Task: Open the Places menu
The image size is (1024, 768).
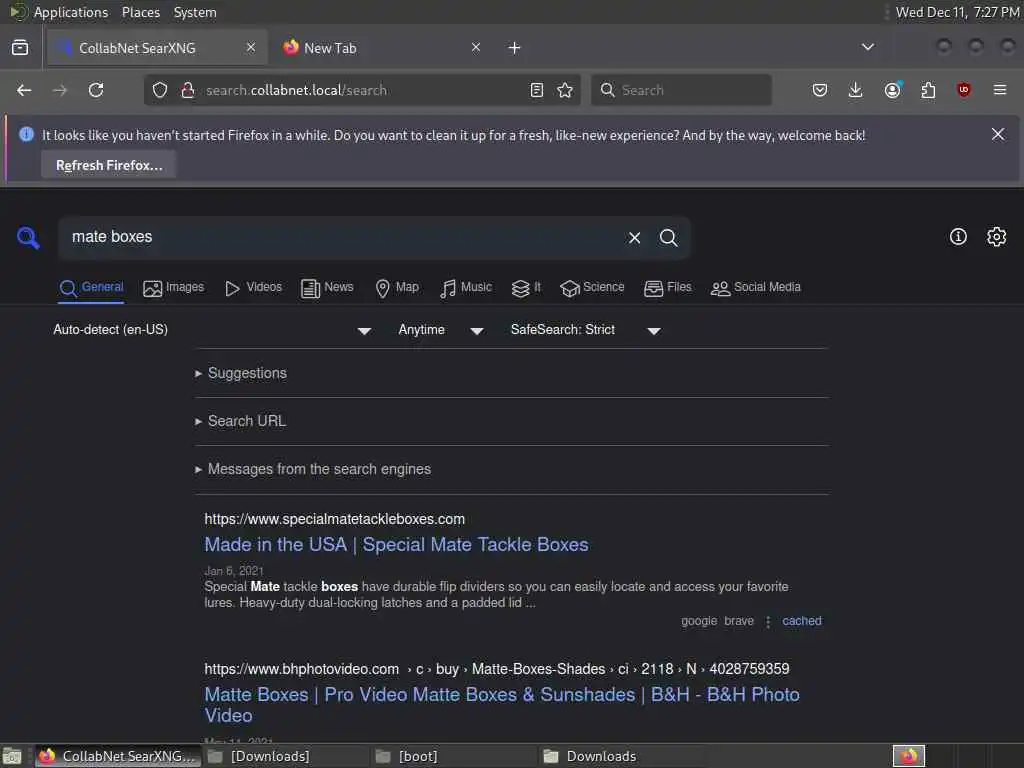Action: [141, 12]
